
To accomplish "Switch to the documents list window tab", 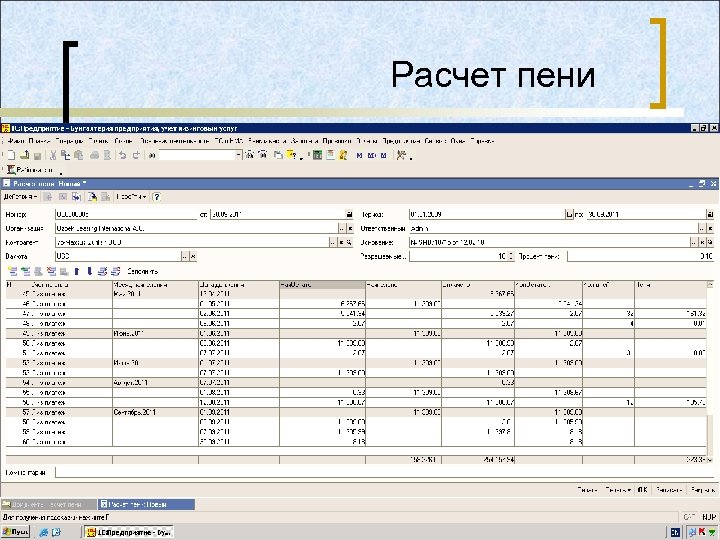I will [x=49, y=505].
